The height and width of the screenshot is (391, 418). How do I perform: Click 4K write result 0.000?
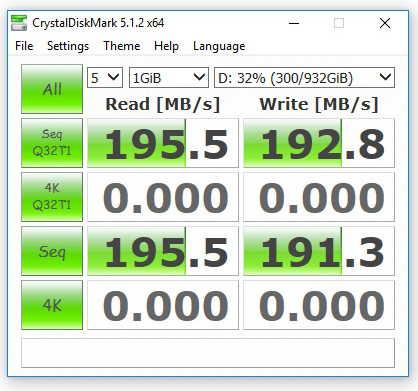(x=319, y=305)
